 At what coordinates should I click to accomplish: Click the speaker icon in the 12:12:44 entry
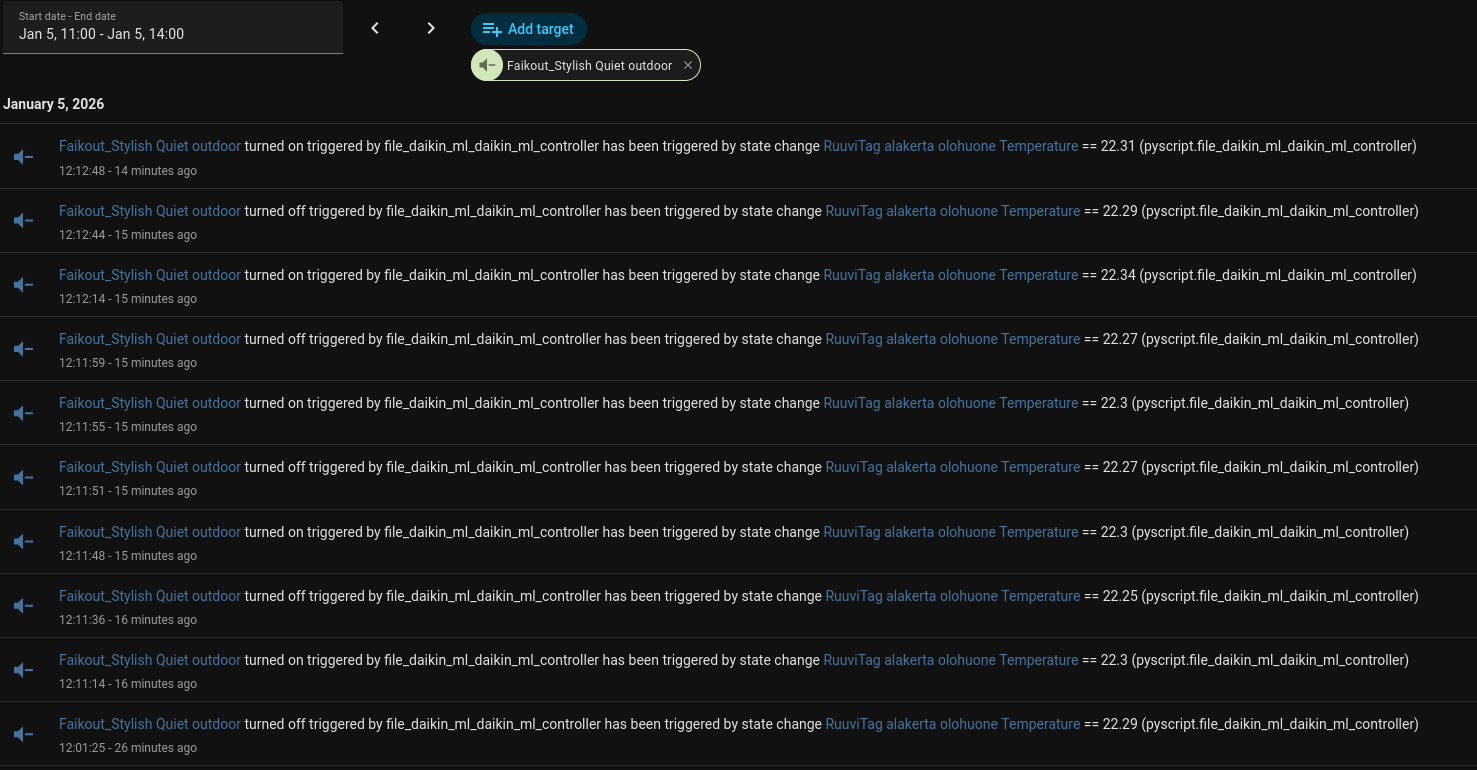click(x=24, y=221)
